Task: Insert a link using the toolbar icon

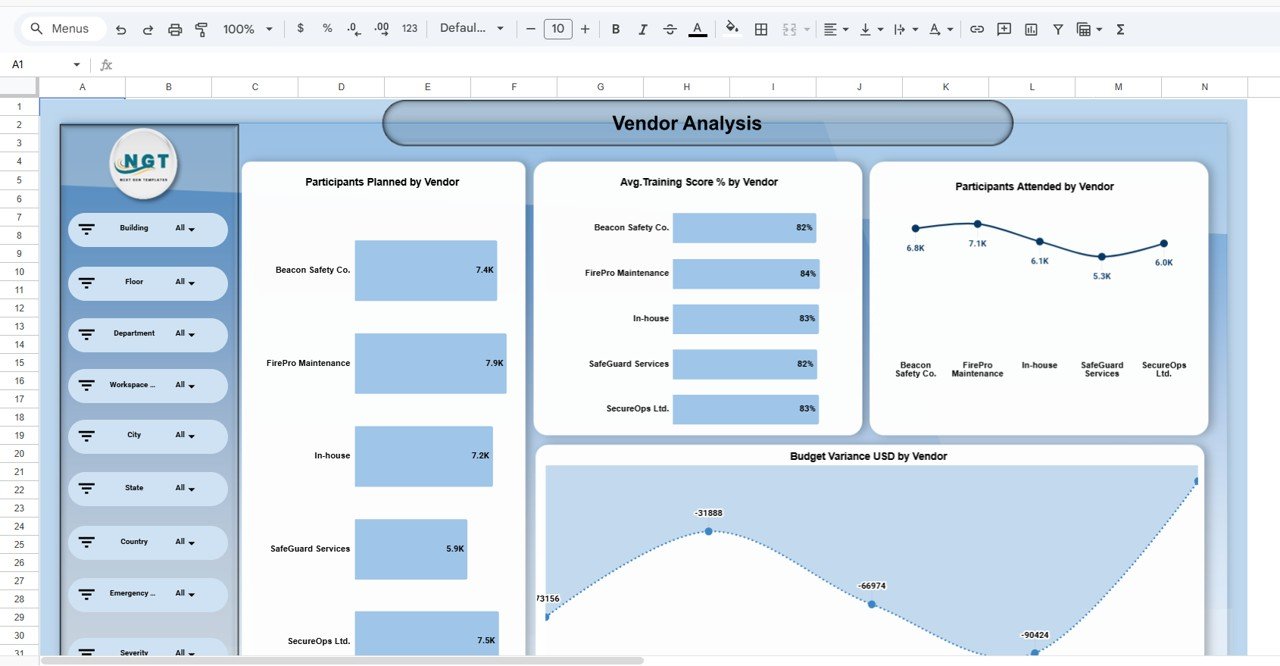Action: pyautogui.click(x=977, y=30)
